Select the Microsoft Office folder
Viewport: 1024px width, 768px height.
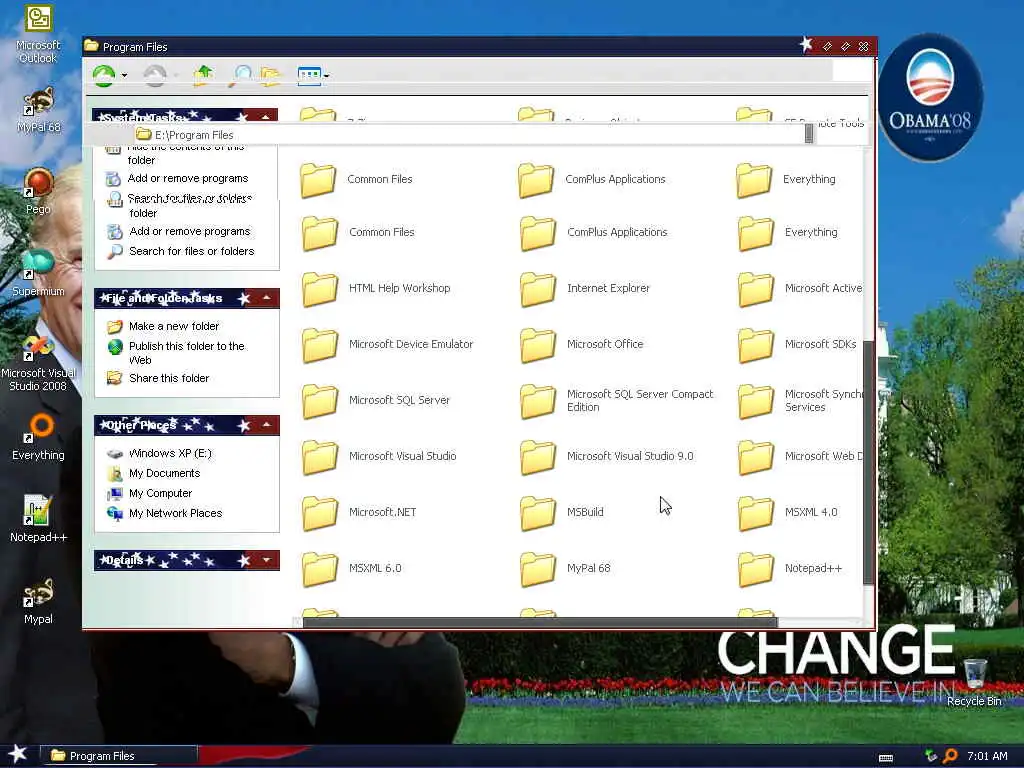(581, 345)
